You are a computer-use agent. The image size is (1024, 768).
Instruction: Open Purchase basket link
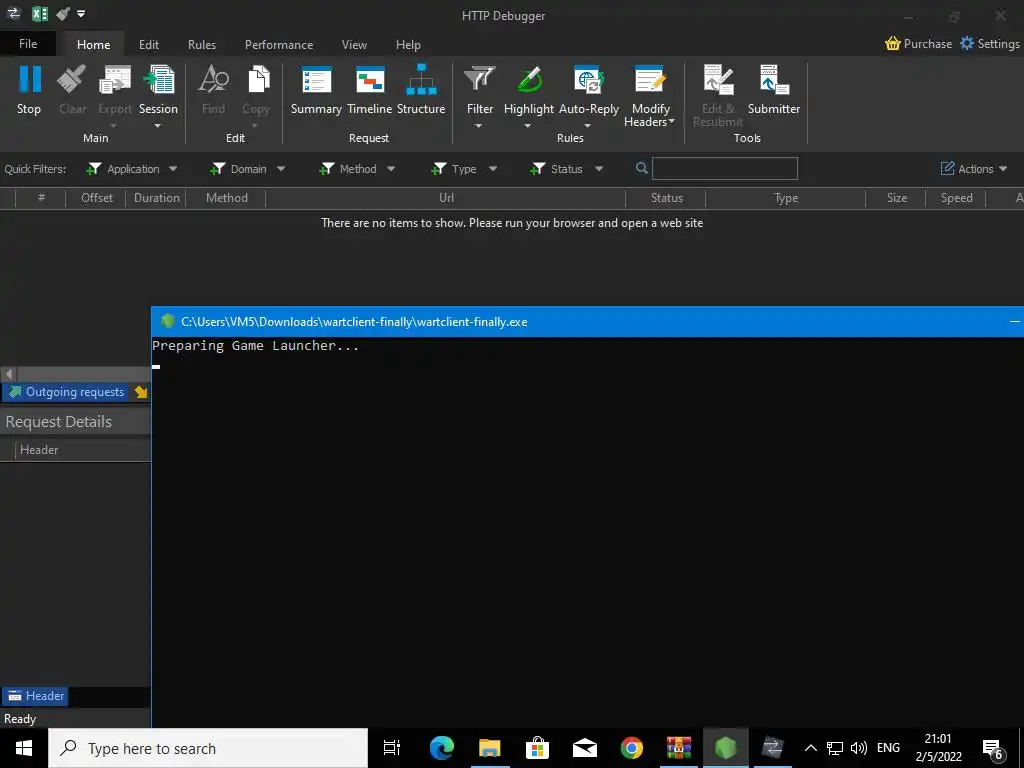pyautogui.click(x=918, y=44)
